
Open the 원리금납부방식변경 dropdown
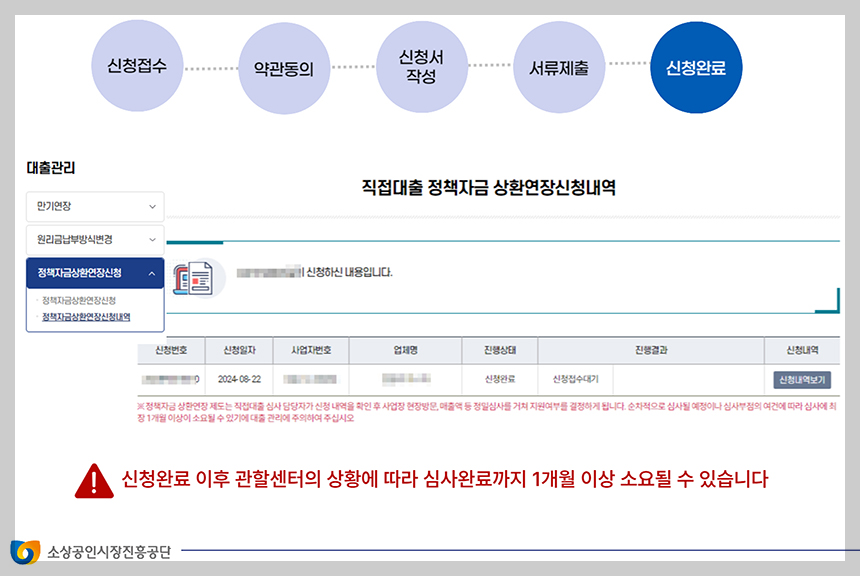[x=95, y=239]
